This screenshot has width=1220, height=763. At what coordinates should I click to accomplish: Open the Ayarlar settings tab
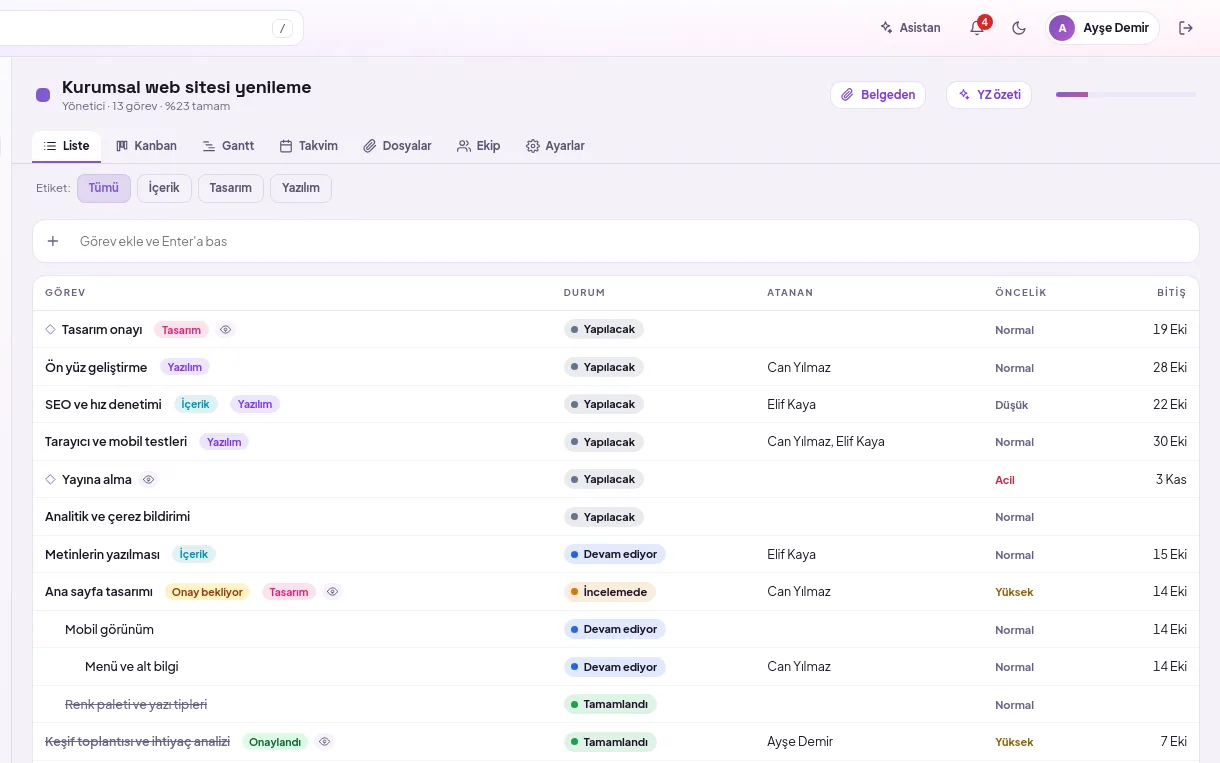(x=555, y=146)
